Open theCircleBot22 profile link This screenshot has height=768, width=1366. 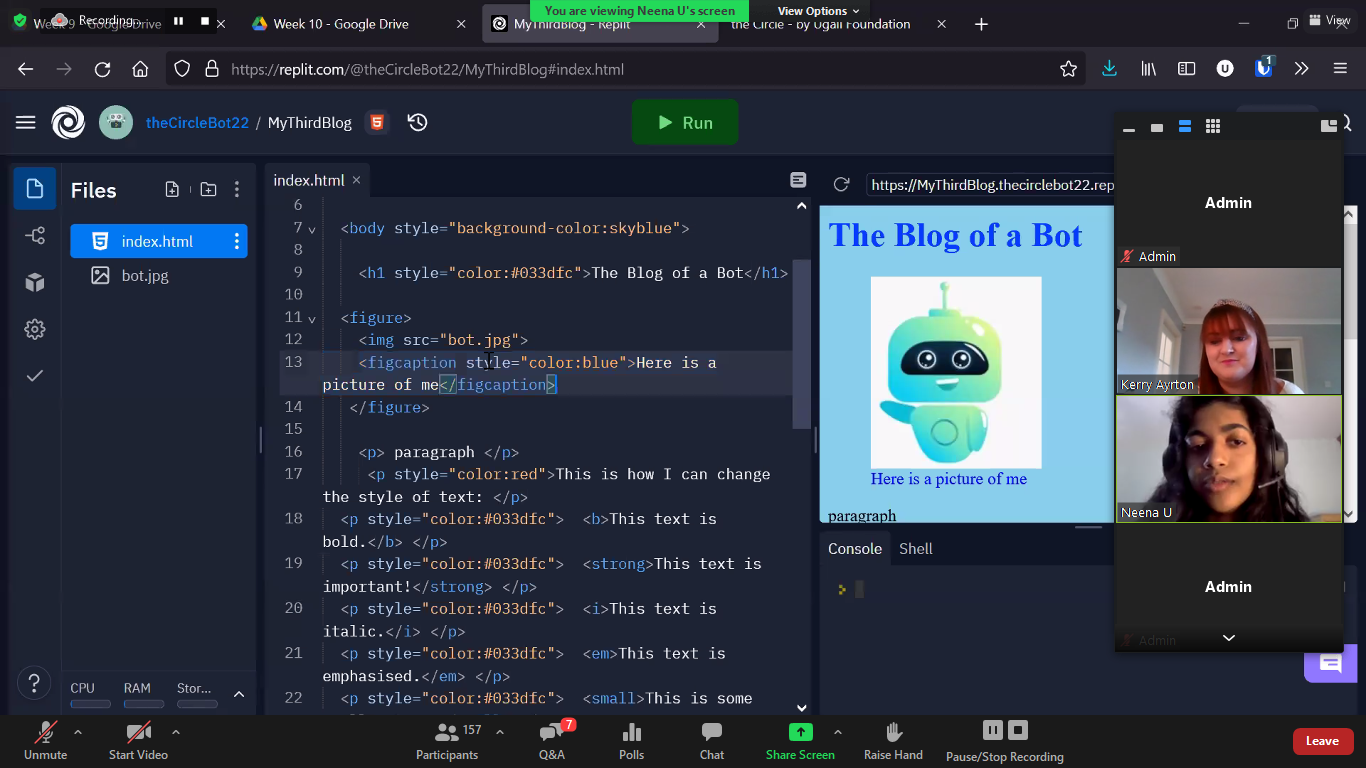click(197, 122)
